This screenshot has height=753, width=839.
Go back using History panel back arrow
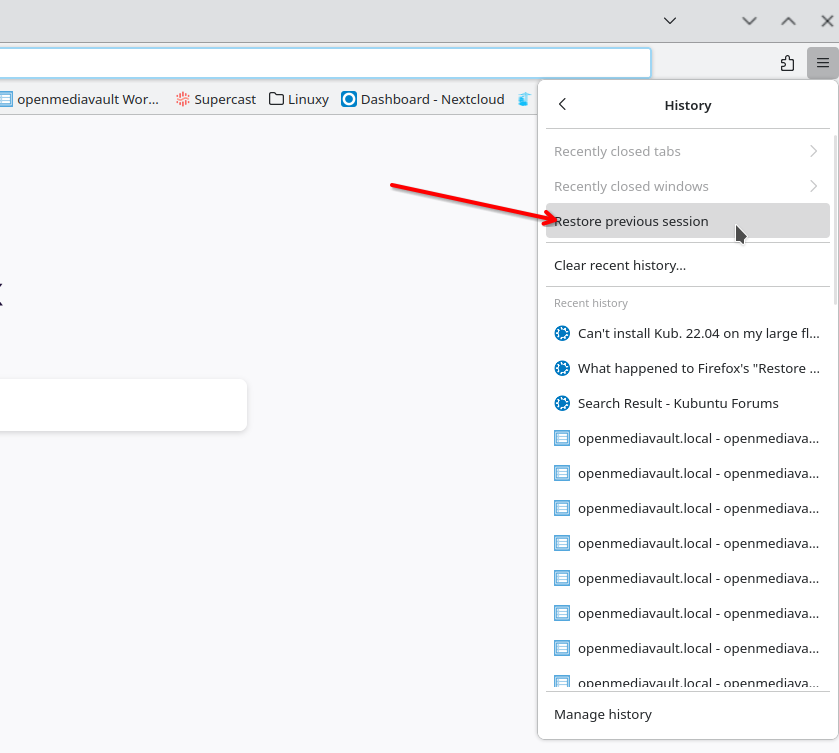(562, 105)
